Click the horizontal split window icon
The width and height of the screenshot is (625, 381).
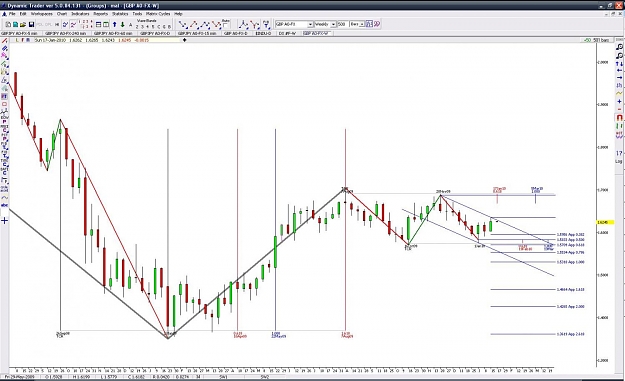98,24
